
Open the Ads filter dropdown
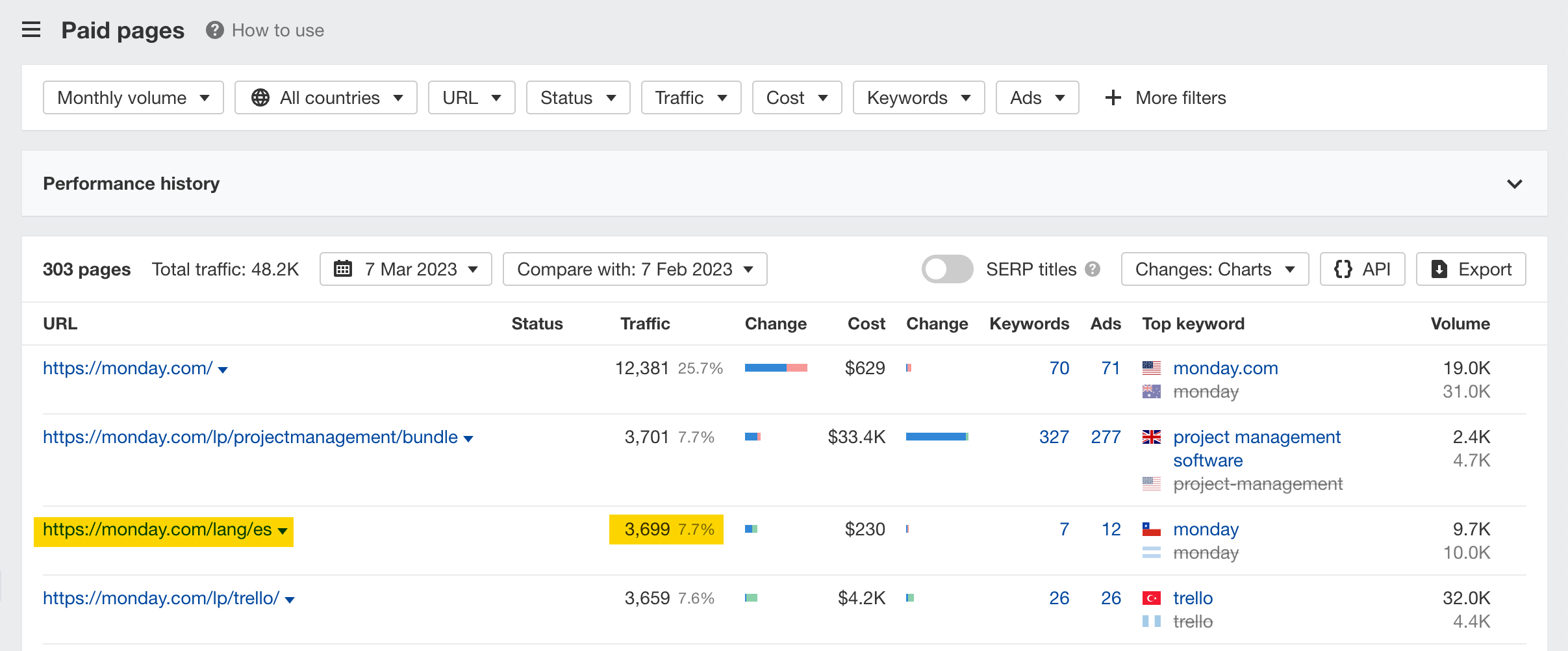pyautogui.click(x=1037, y=97)
